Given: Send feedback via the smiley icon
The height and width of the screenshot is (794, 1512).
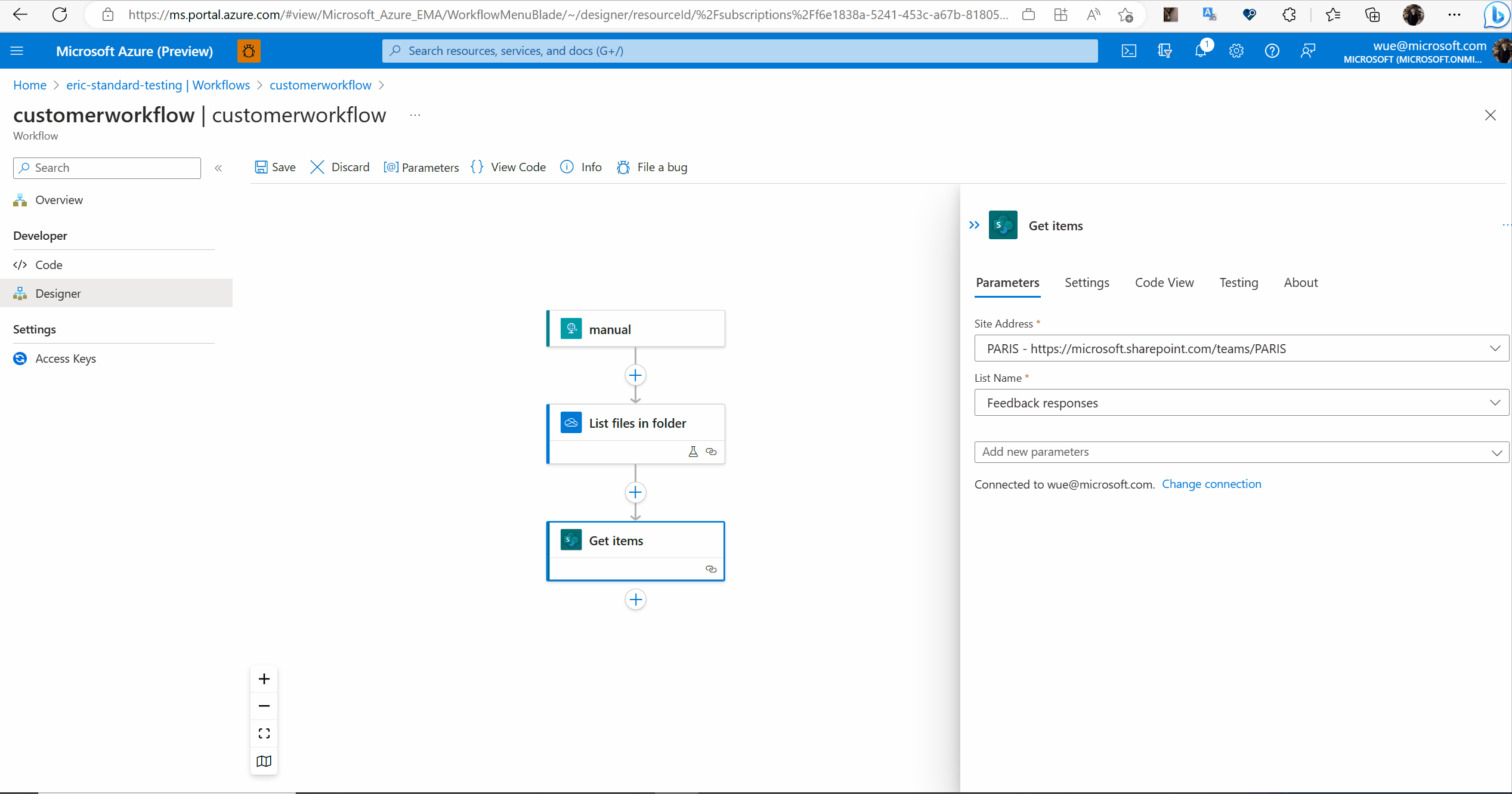Looking at the screenshot, I should [1308, 51].
